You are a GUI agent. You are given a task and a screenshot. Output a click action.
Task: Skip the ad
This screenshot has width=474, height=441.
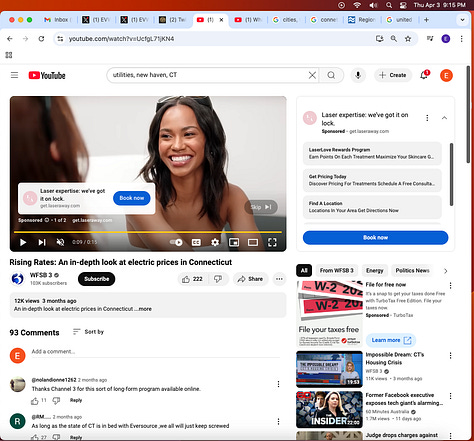pyautogui.click(x=261, y=207)
